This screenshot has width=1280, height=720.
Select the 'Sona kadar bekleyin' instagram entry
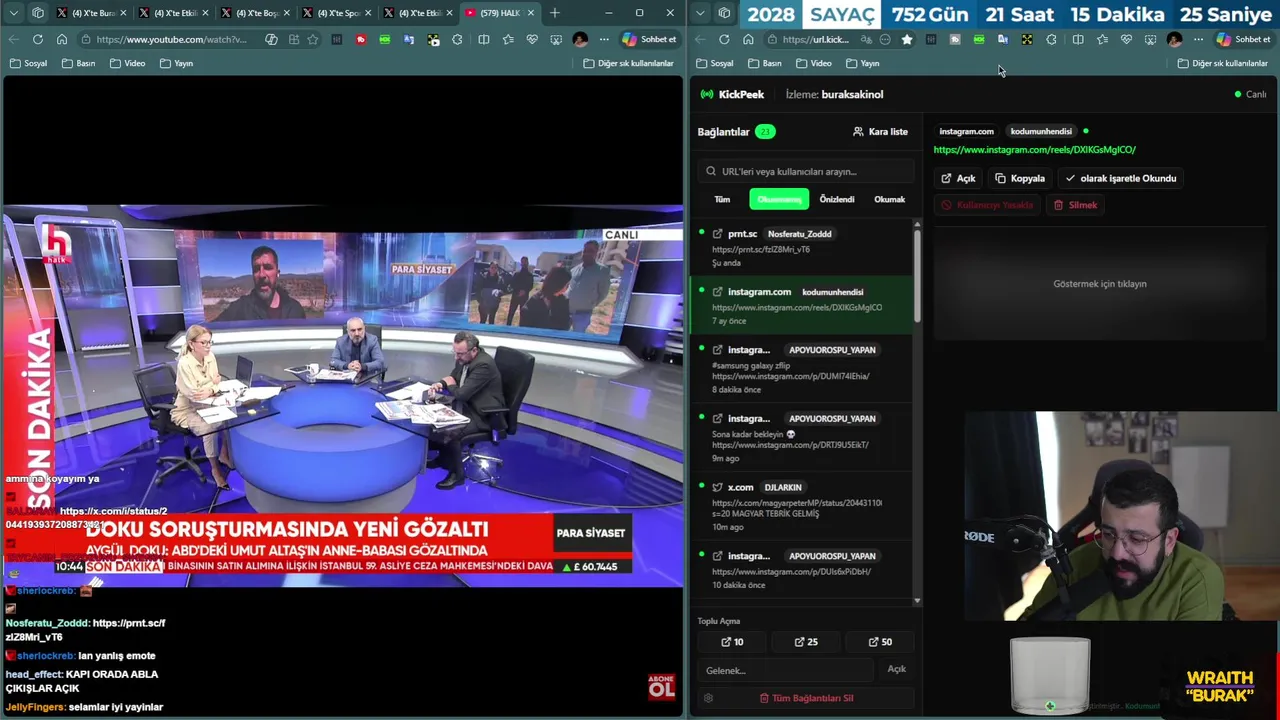point(802,438)
